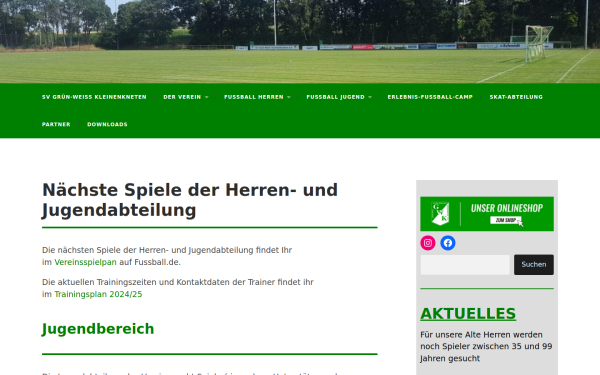This screenshot has width=600, height=375.
Task: Click the football pitch header image
Action: [300, 41]
